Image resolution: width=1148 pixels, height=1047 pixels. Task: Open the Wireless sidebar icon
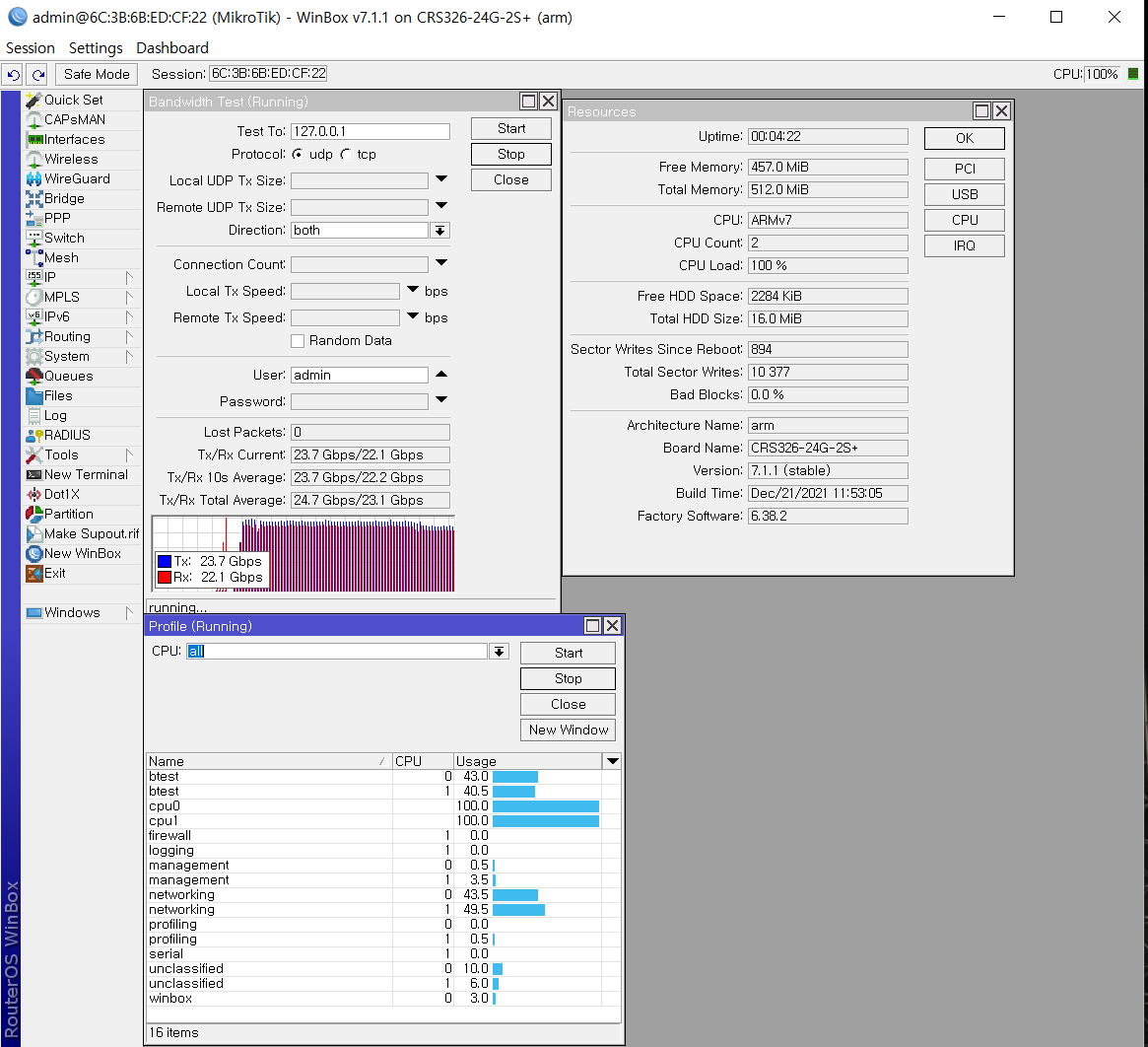tap(34, 159)
